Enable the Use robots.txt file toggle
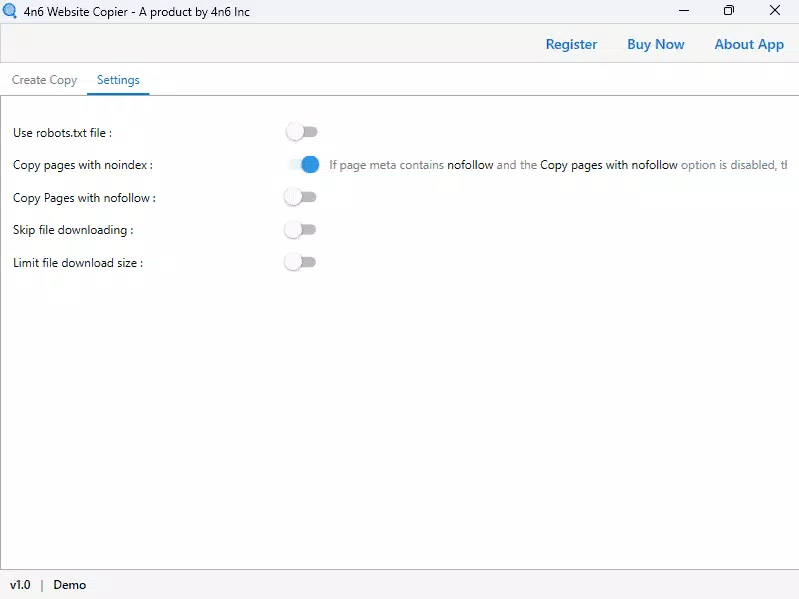 [x=302, y=132]
